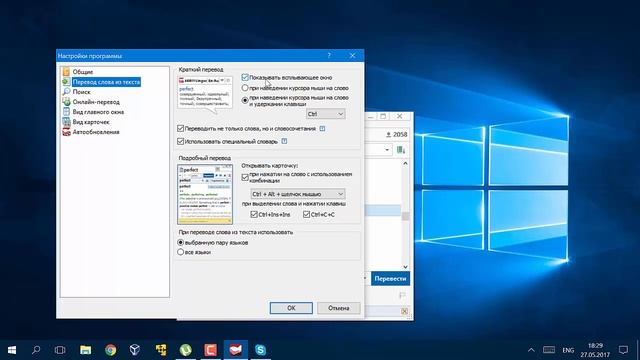
Task: Open Перевод слова из текста category
Action: pyautogui.click(x=106, y=82)
